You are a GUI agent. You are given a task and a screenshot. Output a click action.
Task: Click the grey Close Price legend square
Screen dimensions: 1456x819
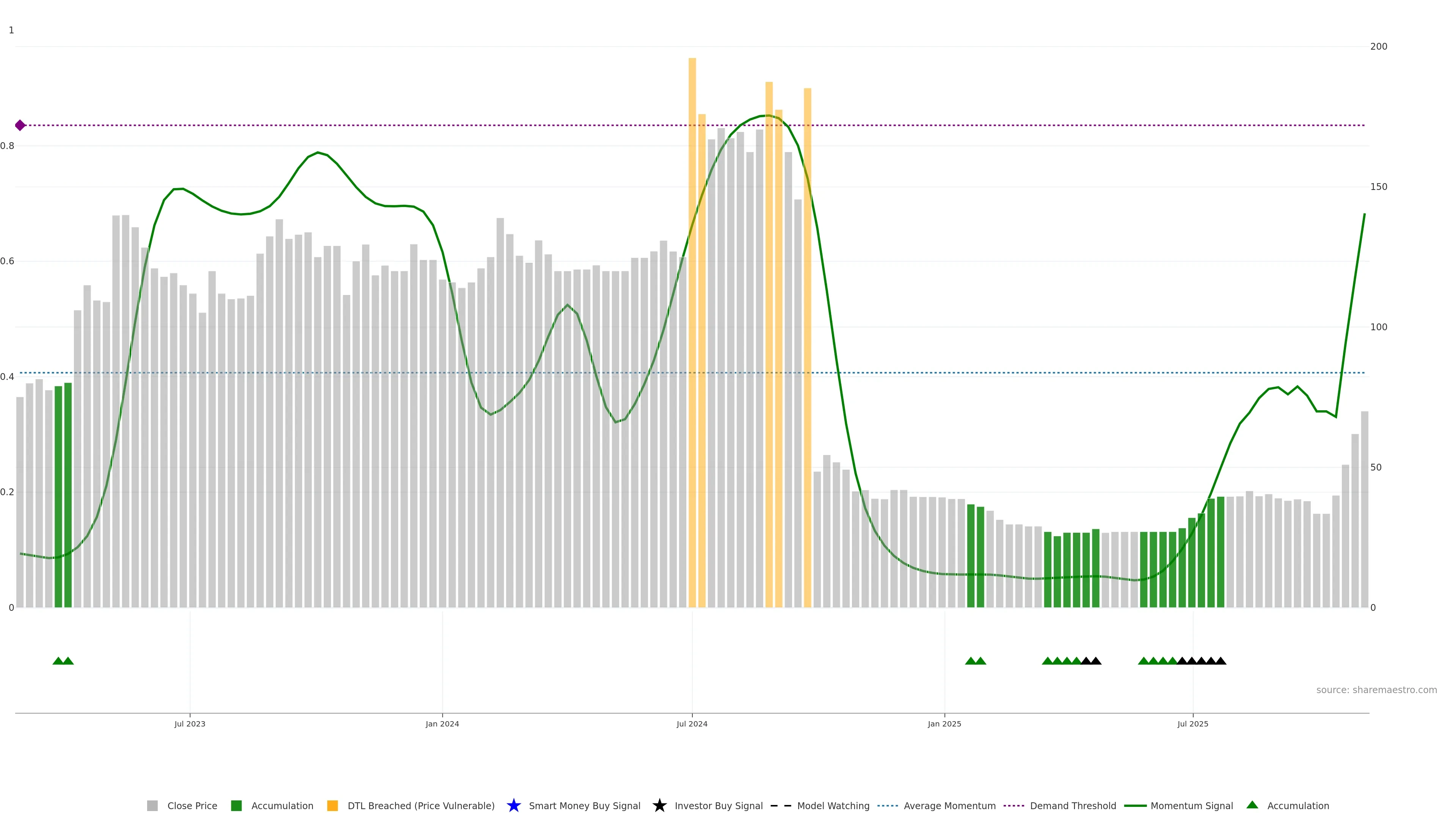point(152,805)
